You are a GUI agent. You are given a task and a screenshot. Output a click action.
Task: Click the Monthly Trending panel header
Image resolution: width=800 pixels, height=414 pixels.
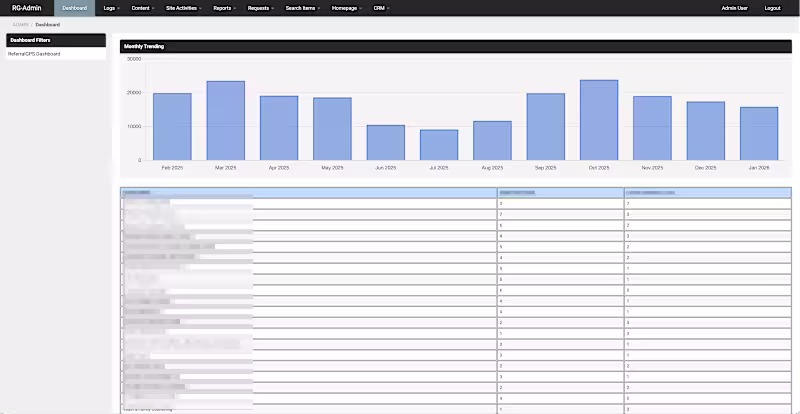click(456, 46)
